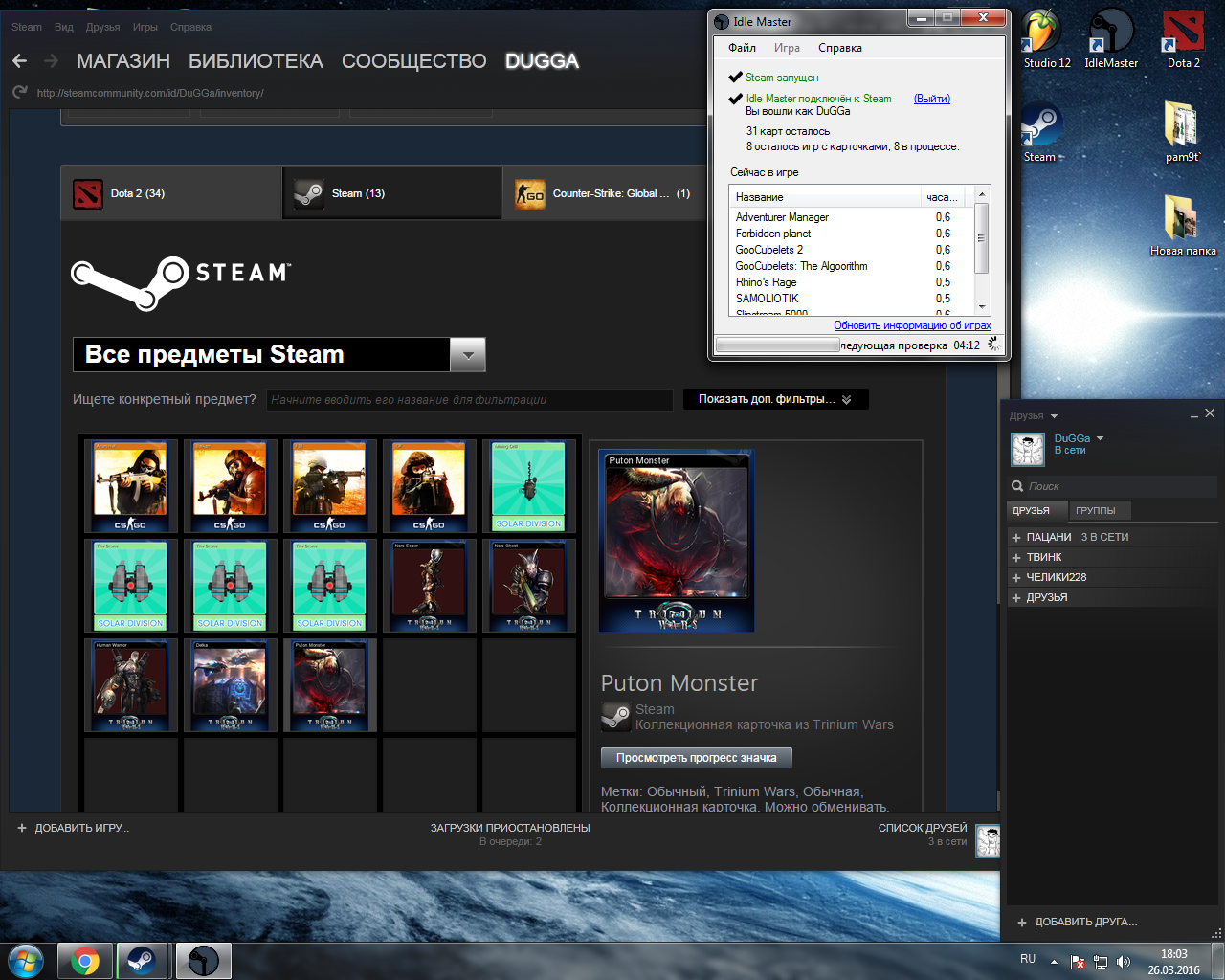Open FL Studio 12 desktop shortcut
Viewport: 1225px width, 980px height.
point(1046,39)
